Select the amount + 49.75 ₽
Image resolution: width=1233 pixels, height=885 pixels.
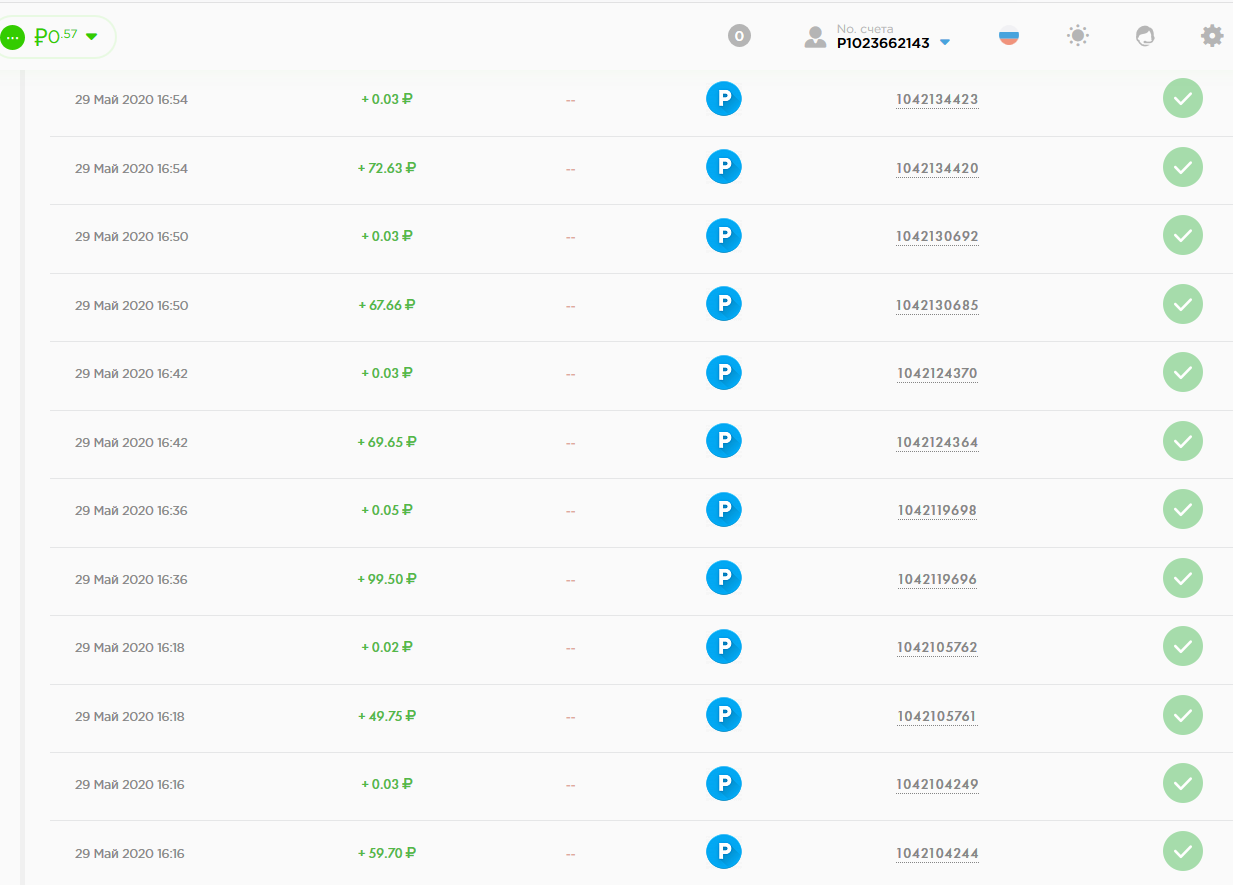[387, 716]
